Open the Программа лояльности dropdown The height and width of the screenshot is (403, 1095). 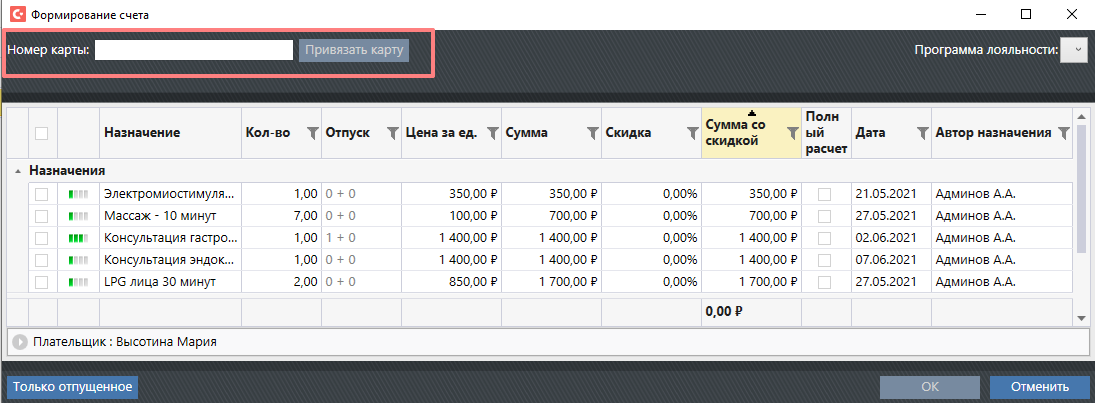[1073, 50]
